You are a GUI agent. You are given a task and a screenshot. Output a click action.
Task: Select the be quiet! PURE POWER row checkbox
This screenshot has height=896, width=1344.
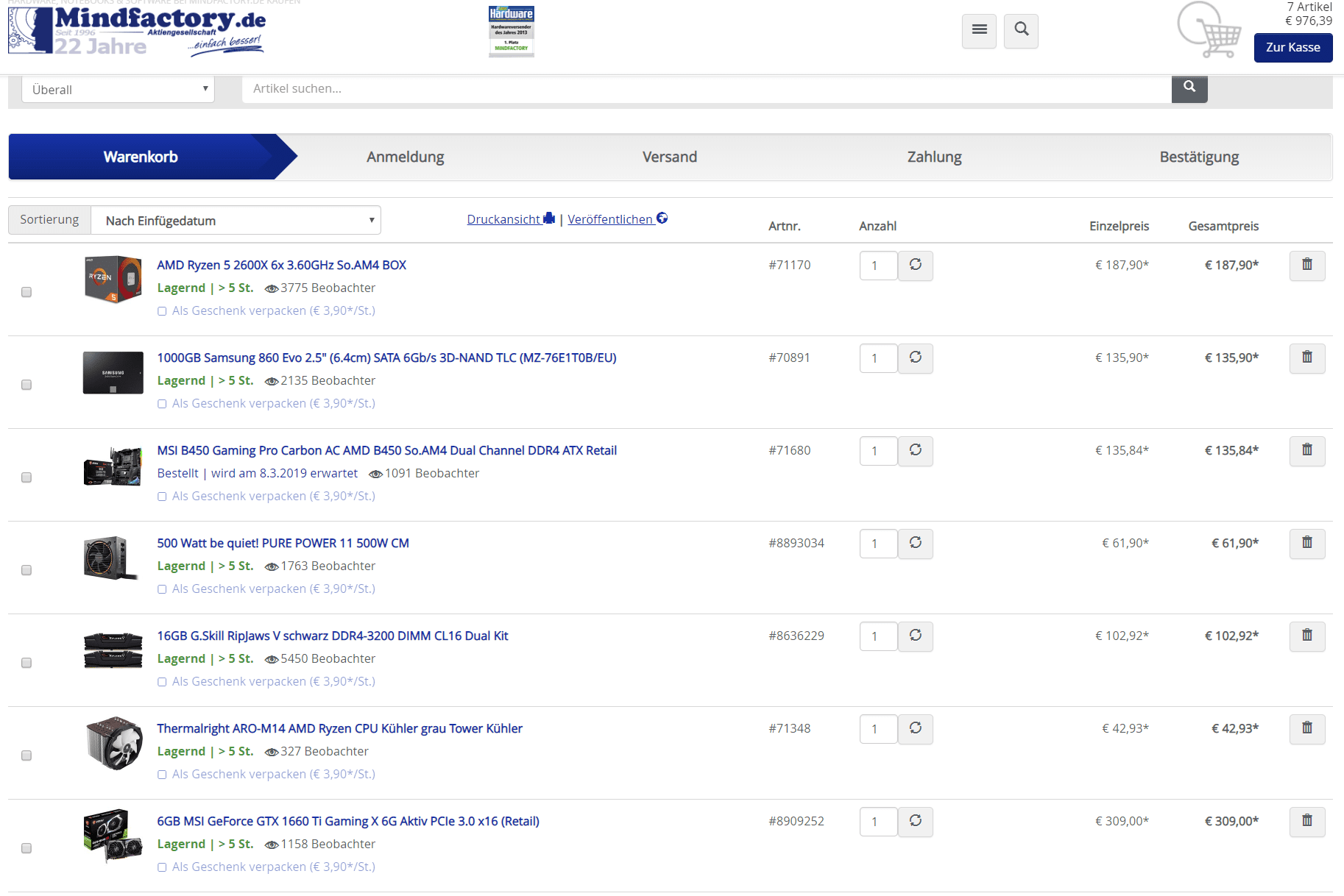point(26,570)
